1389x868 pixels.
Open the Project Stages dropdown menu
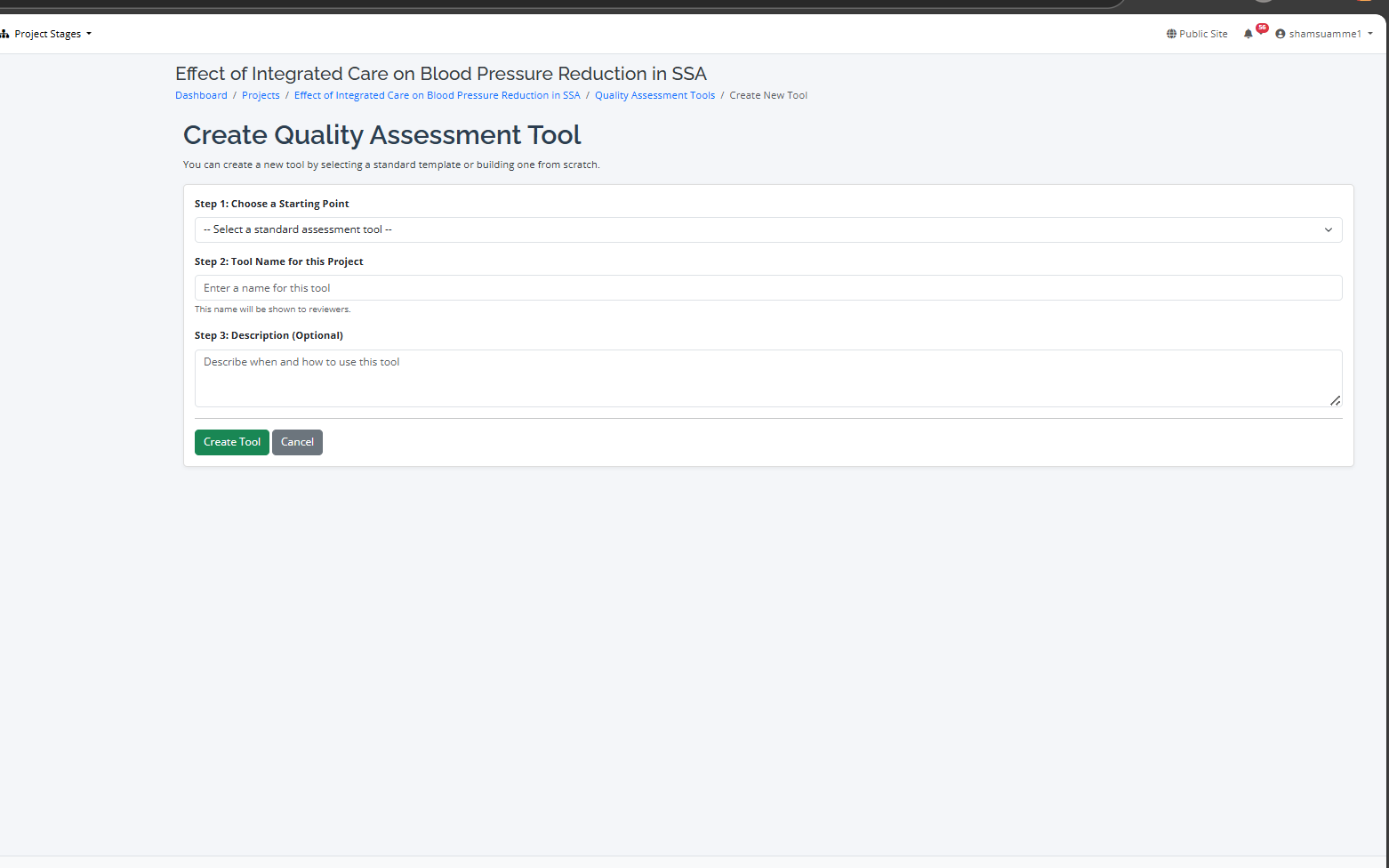click(52, 34)
